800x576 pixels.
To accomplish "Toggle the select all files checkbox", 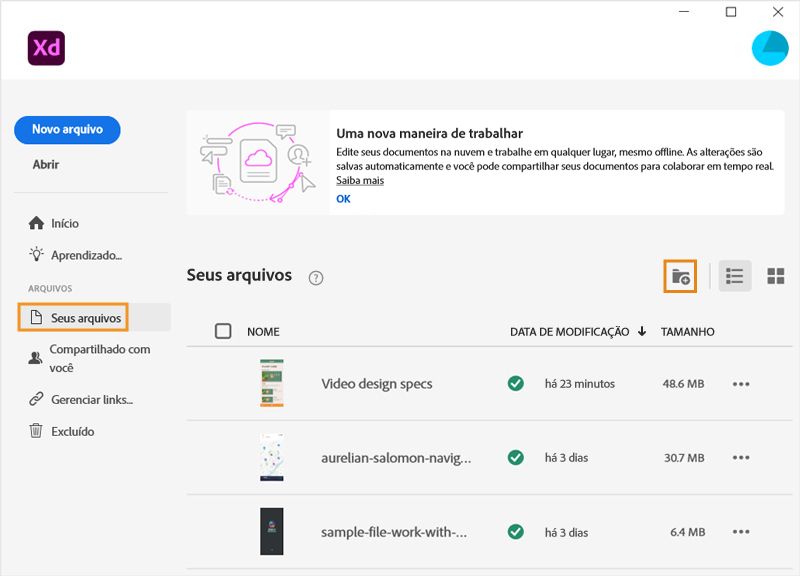I will pos(224,331).
